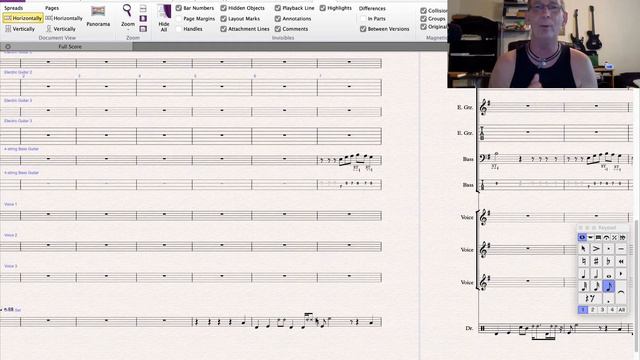Viewport: 640px width, 360px height.
Task: Toggle the Comments checkbox
Action: click(278, 29)
